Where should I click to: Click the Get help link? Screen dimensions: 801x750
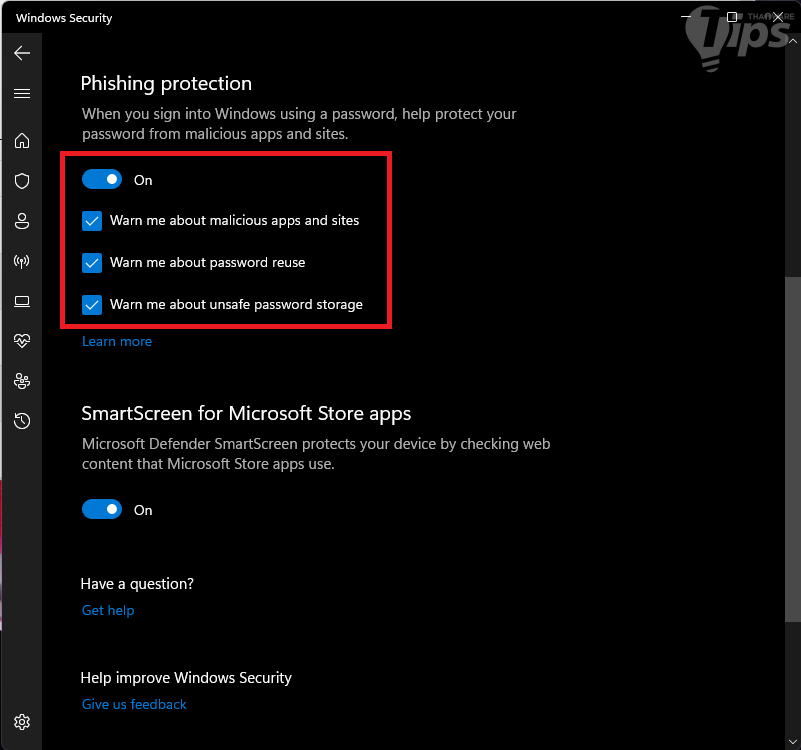pos(108,611)
